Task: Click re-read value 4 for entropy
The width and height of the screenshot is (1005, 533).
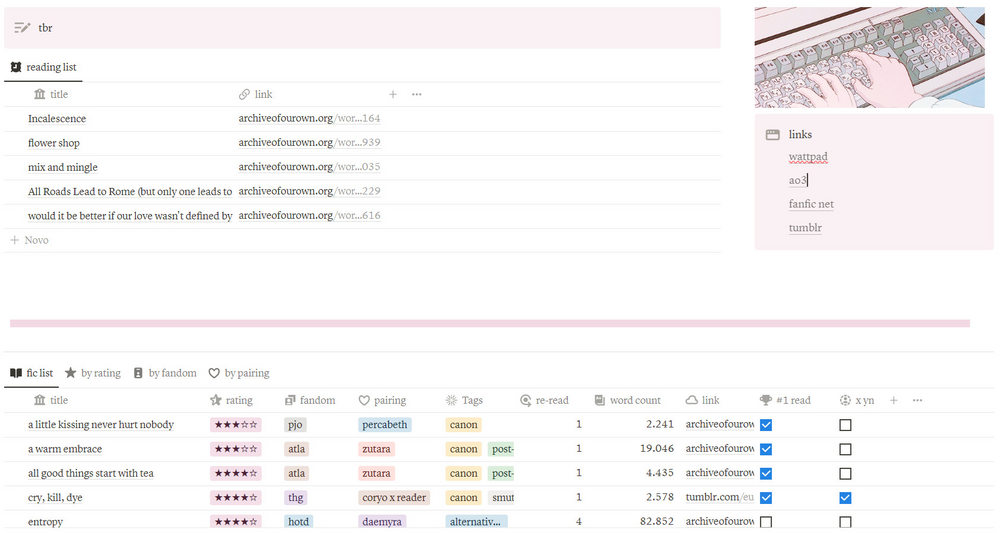Action: (x=579, y=522)
